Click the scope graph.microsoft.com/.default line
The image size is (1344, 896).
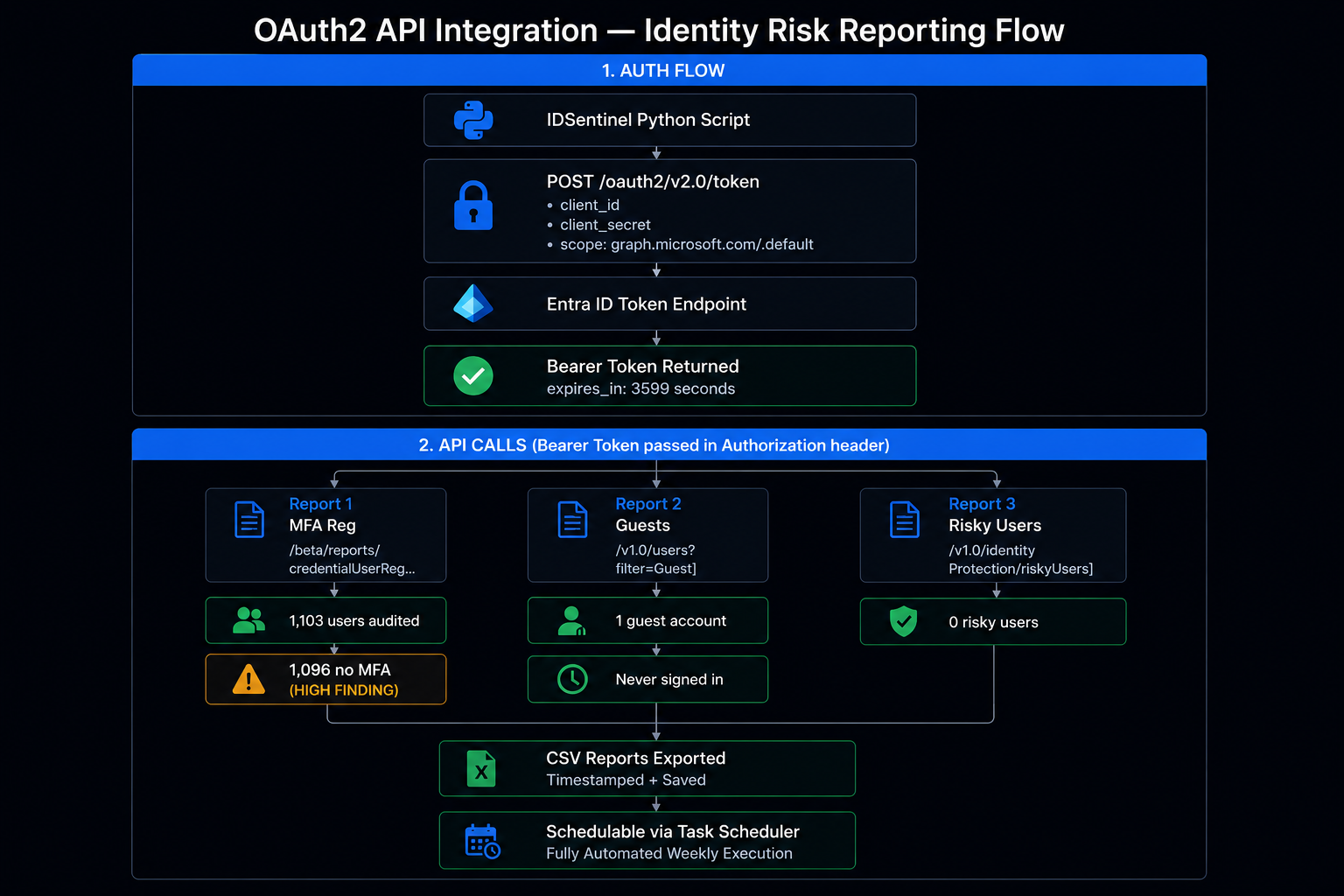pos(687,245)
